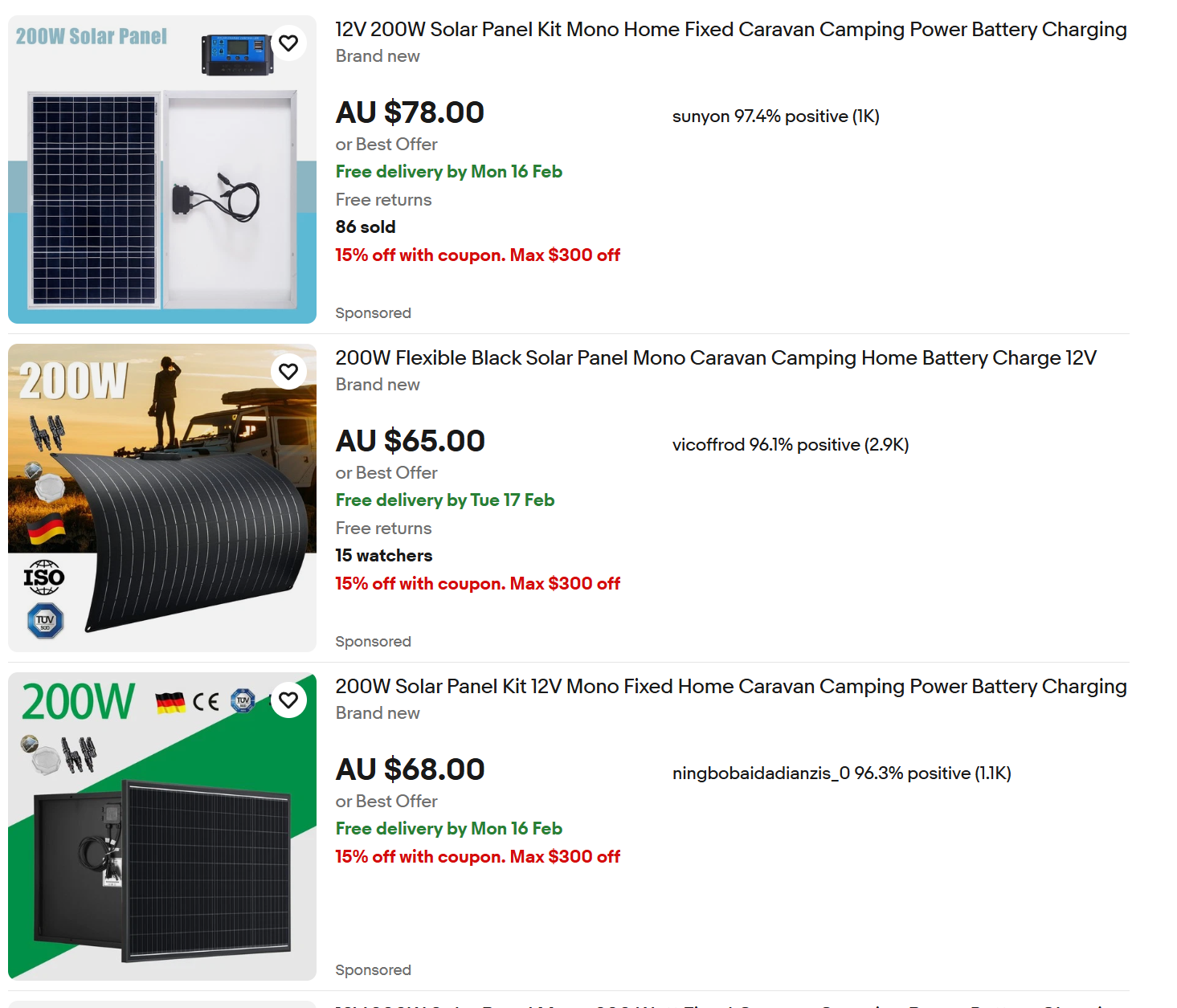
Task: Open the 200W Flexible Black Solar Panel title
Action: tap(715, 358)
